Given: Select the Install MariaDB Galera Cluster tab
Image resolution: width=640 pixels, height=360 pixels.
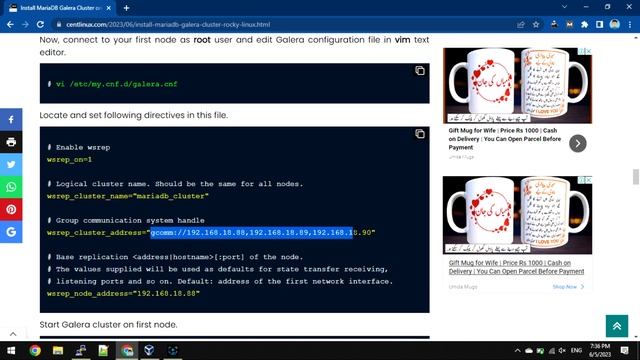Looking at the screenshot, I should point(59,8).
